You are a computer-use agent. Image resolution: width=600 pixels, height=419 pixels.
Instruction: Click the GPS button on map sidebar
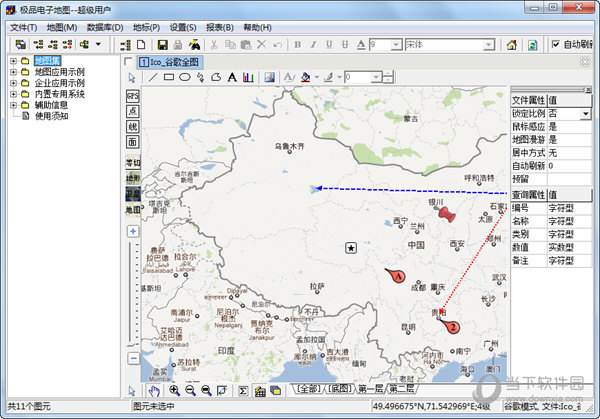tap(132, 96)
